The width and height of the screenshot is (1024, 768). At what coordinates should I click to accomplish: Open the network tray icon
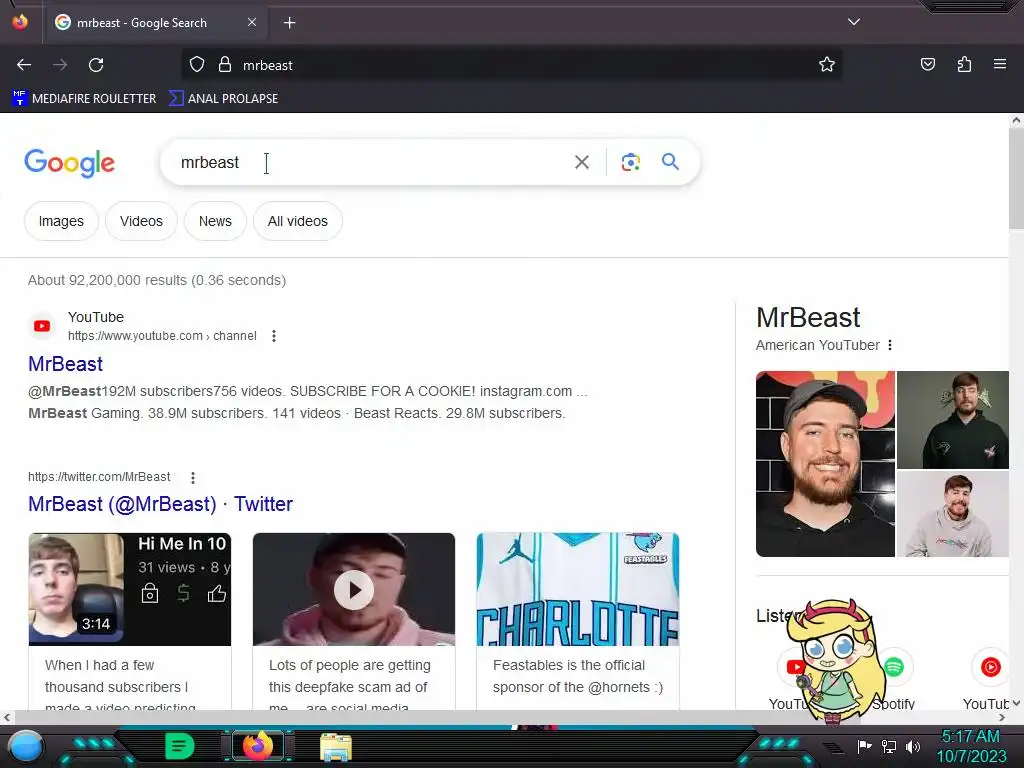889,746
